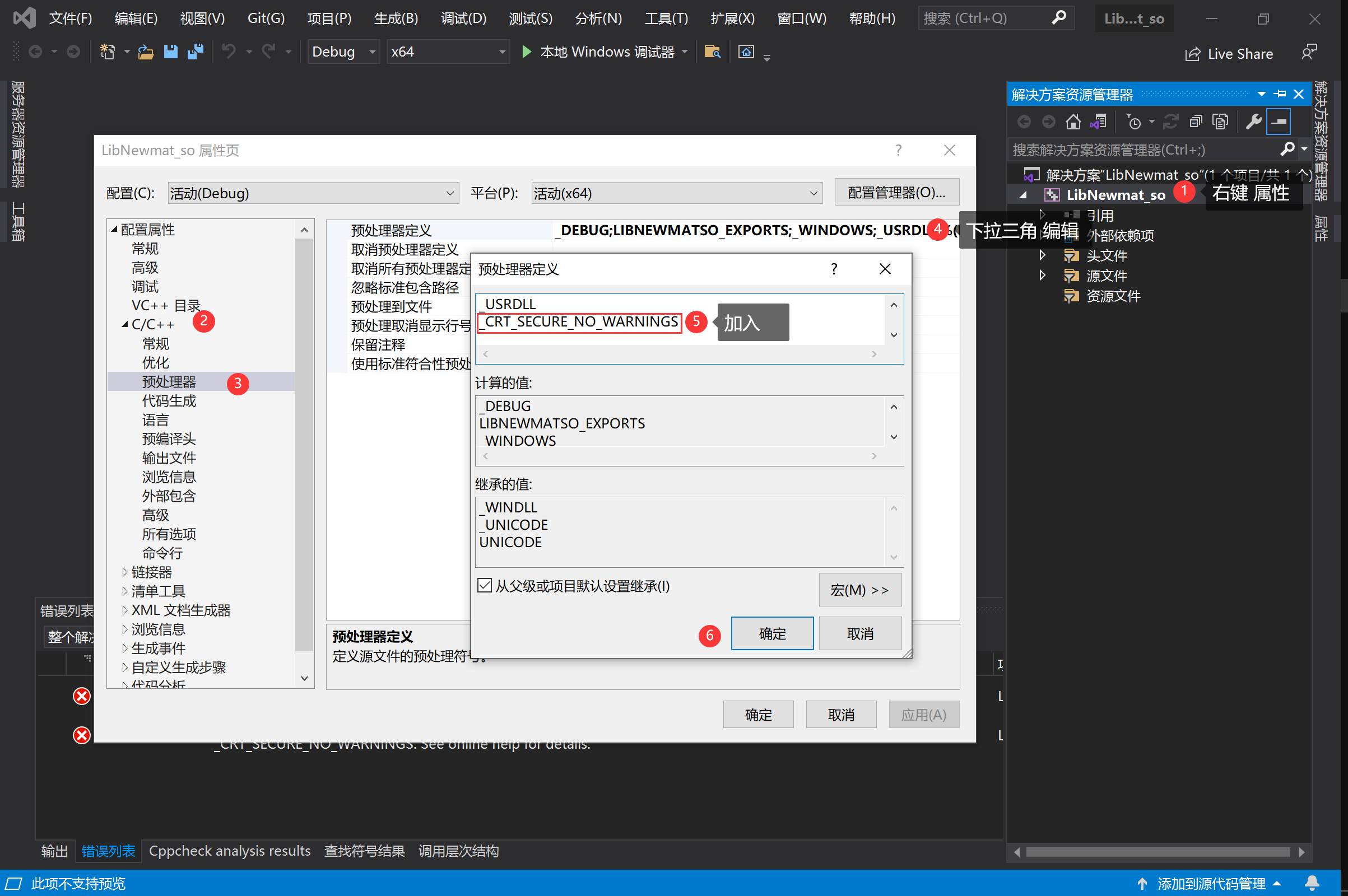Click the Solution Explorer horizontal scrollbar

[x=1158, y=852]
